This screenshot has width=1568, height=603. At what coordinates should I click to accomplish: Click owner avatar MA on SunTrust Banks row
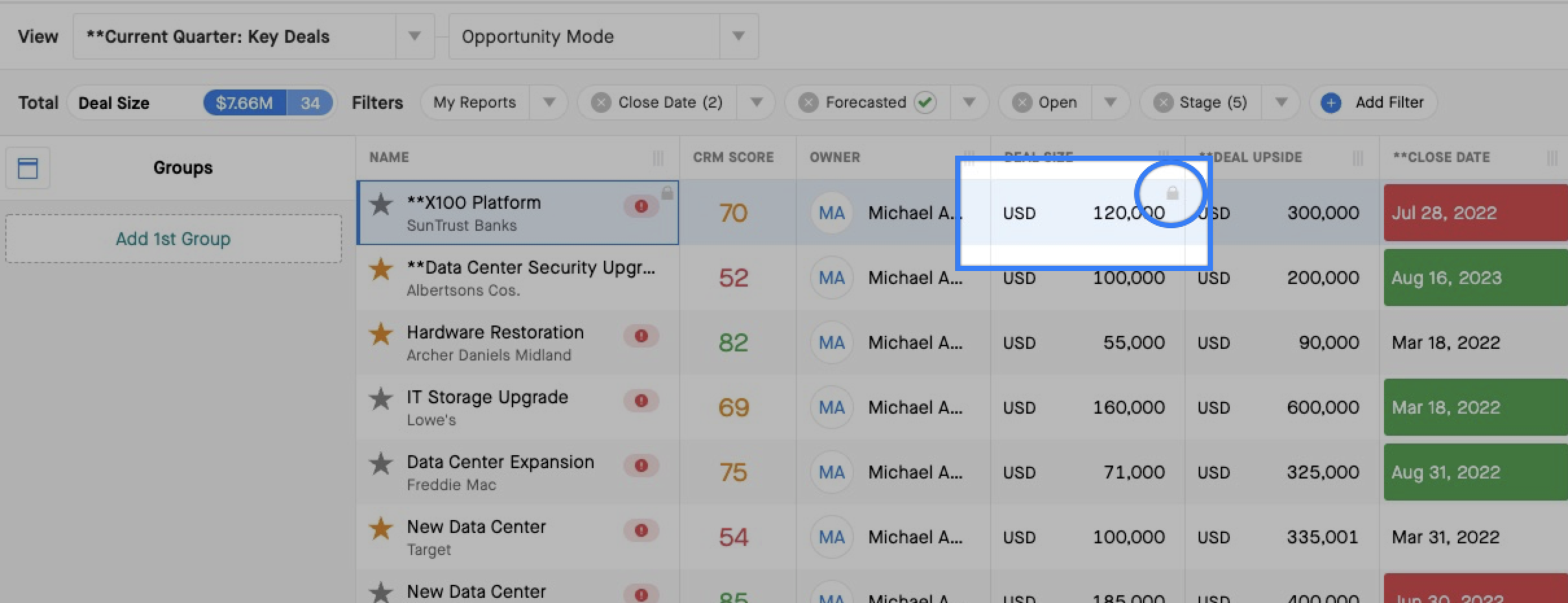click(831, 213)
